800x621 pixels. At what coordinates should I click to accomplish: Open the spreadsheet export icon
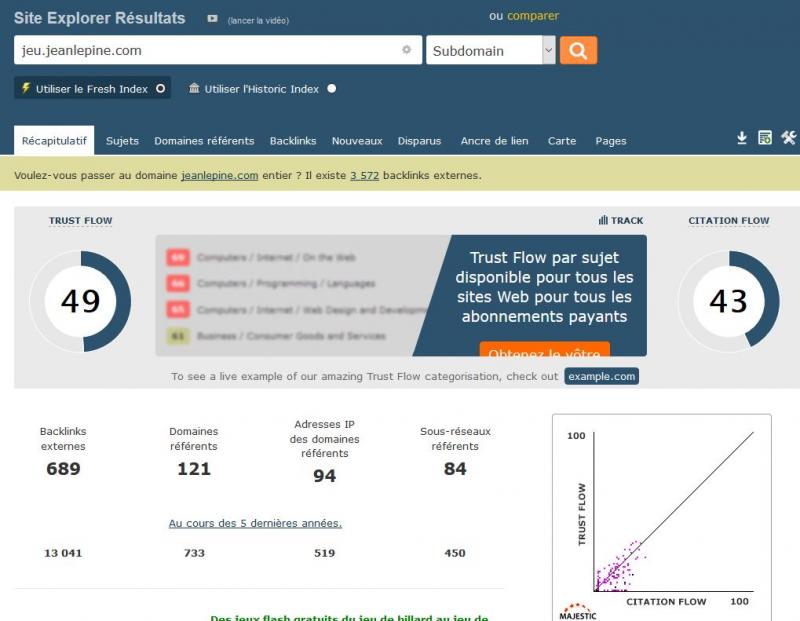click(765, 138)
